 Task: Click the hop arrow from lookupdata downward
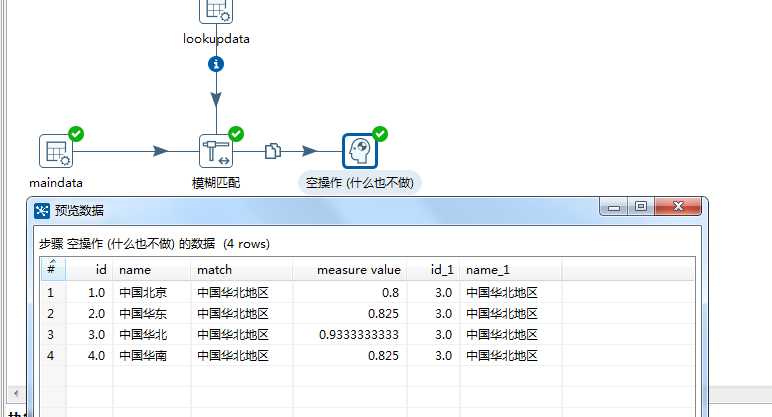pyautogui.click(x=216, y=99)
